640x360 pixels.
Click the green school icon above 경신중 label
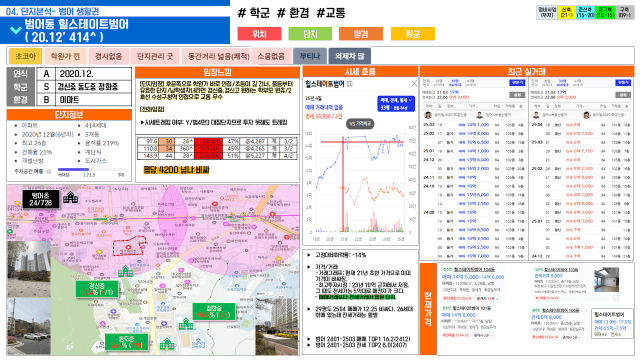tap(126, 271)
